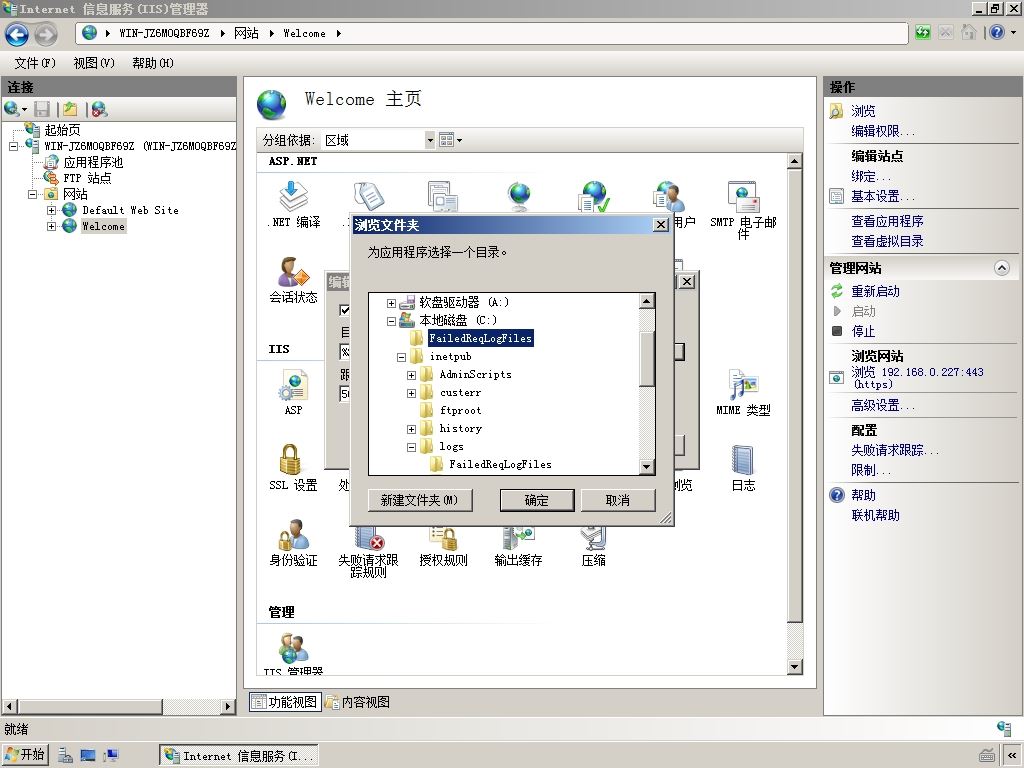Screen dimensions: 1024x768
Task: Open the 文件(F) menu
Action: point(35,63)
